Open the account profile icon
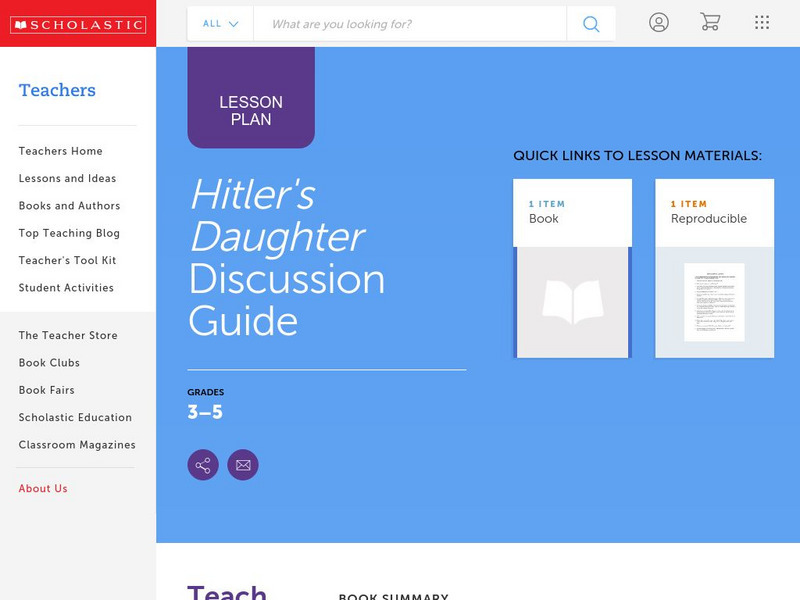The width and height of the screenshot is (800, 600). coord(660,22)
